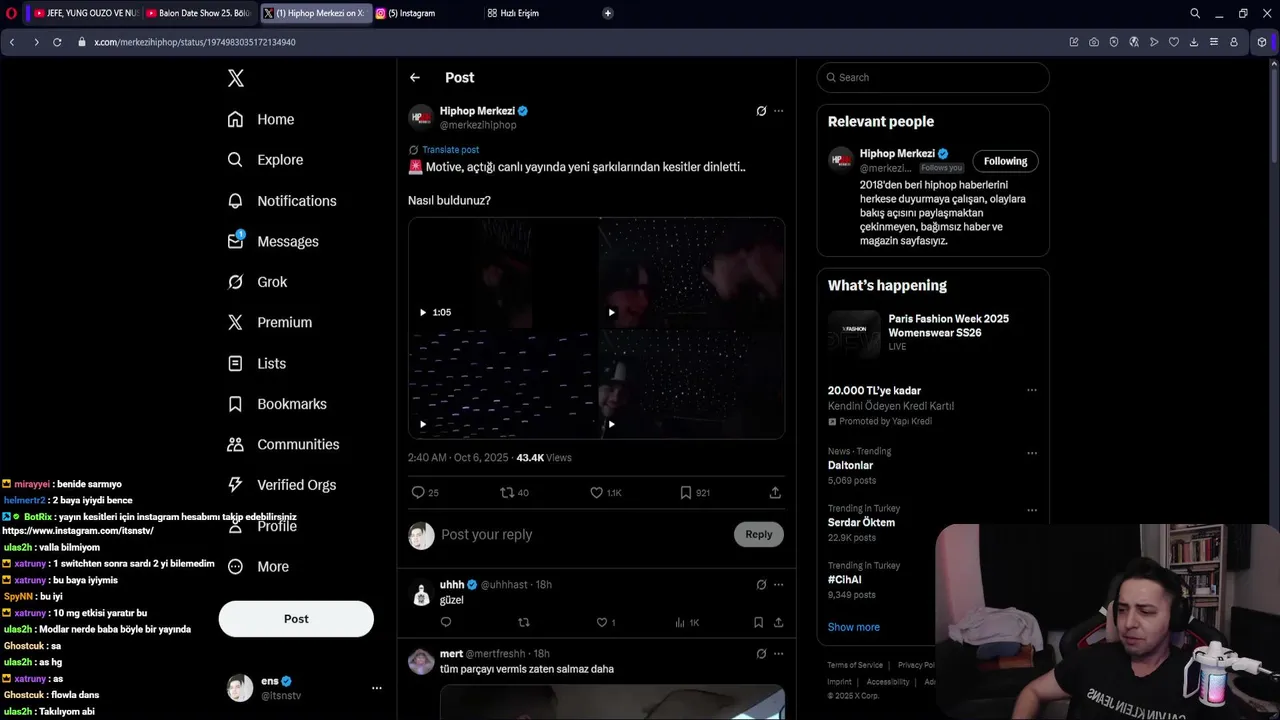Click the browser address bar URL

(x=195, y=42)
